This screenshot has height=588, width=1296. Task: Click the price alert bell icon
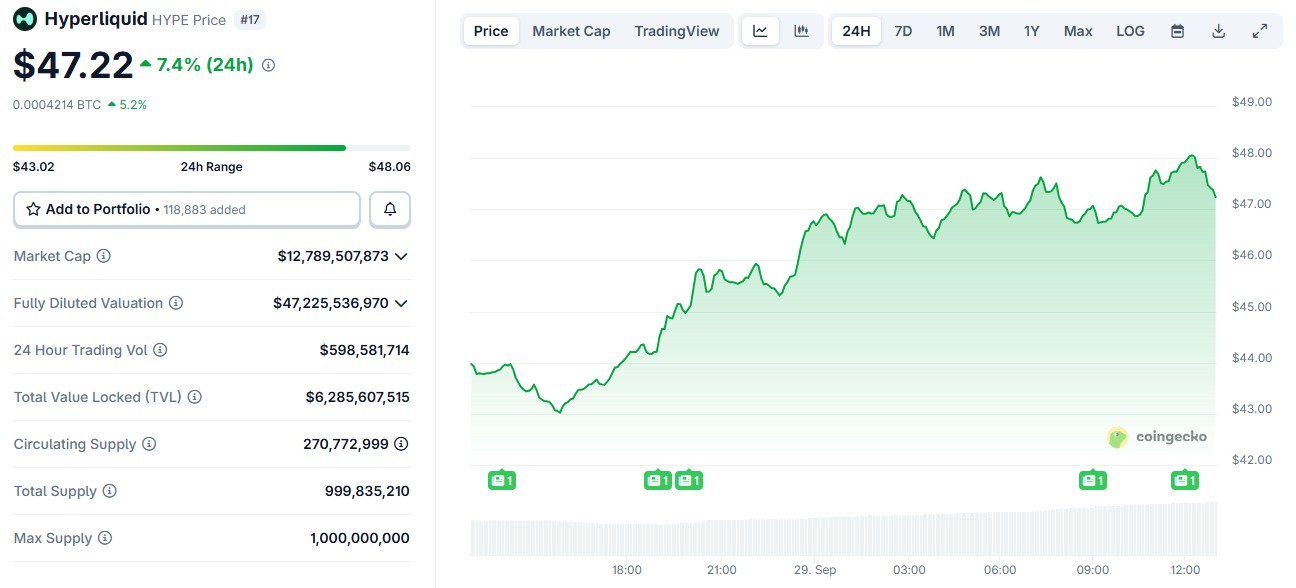(390, 209)
